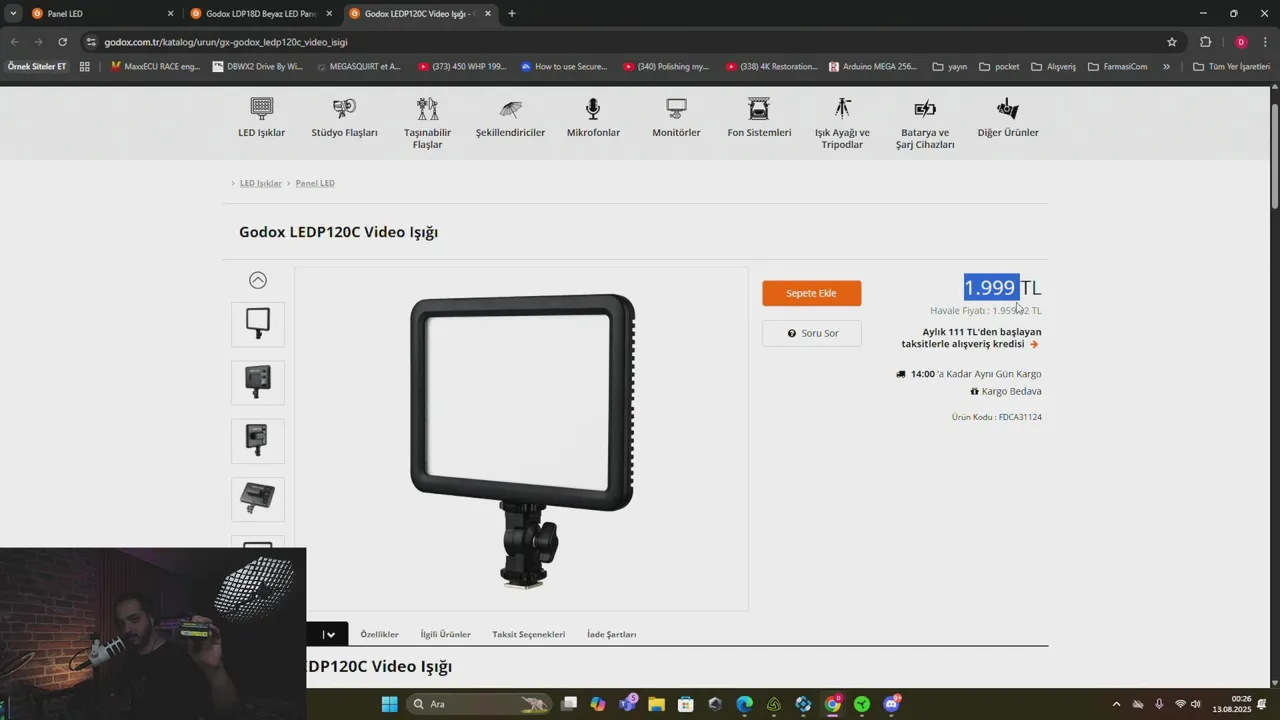Click the address bar URL field
This screenshot has width=1280, height=720.
click(630, 42)
